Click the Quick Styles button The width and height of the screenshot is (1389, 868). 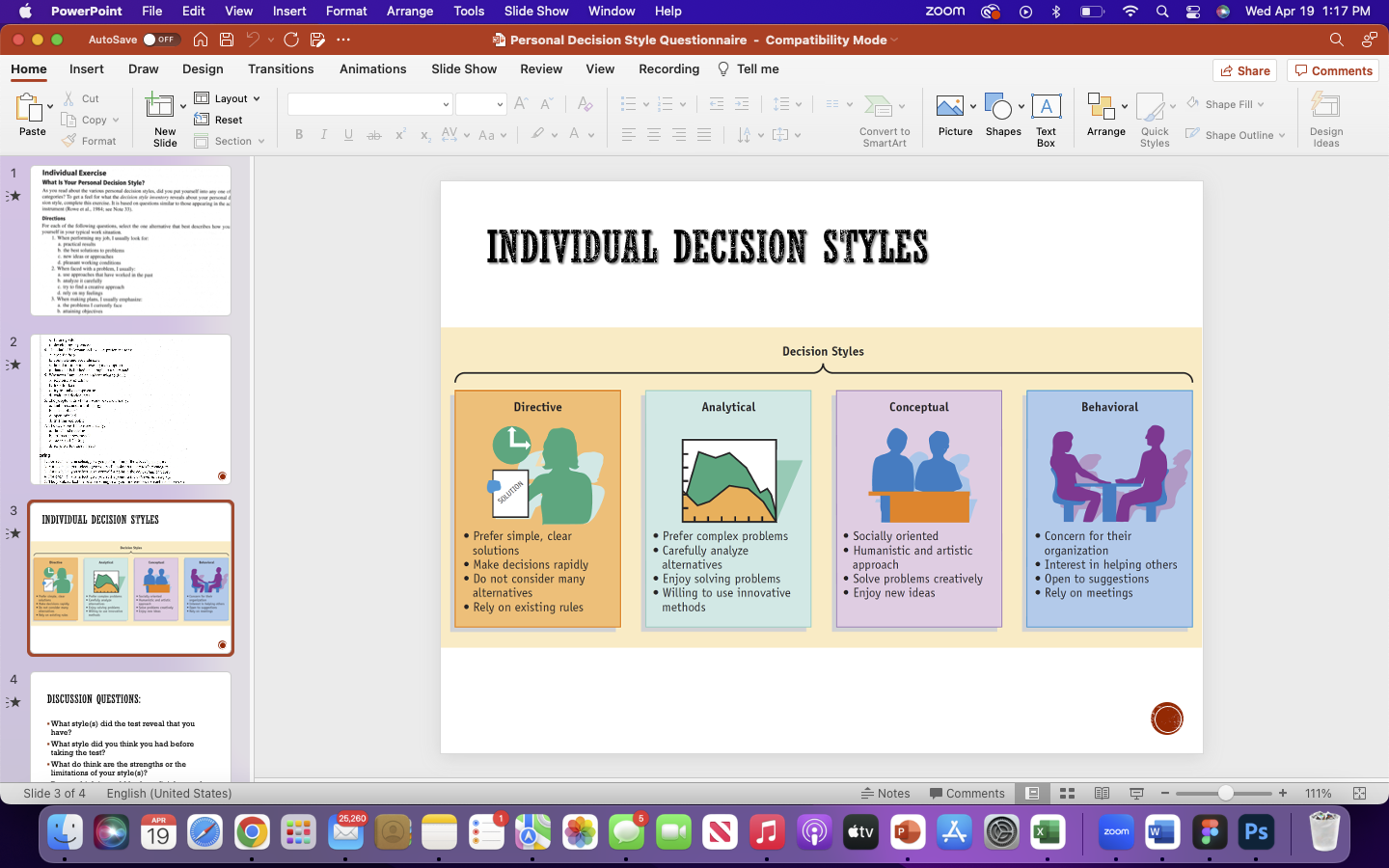tap(1155, 121)
